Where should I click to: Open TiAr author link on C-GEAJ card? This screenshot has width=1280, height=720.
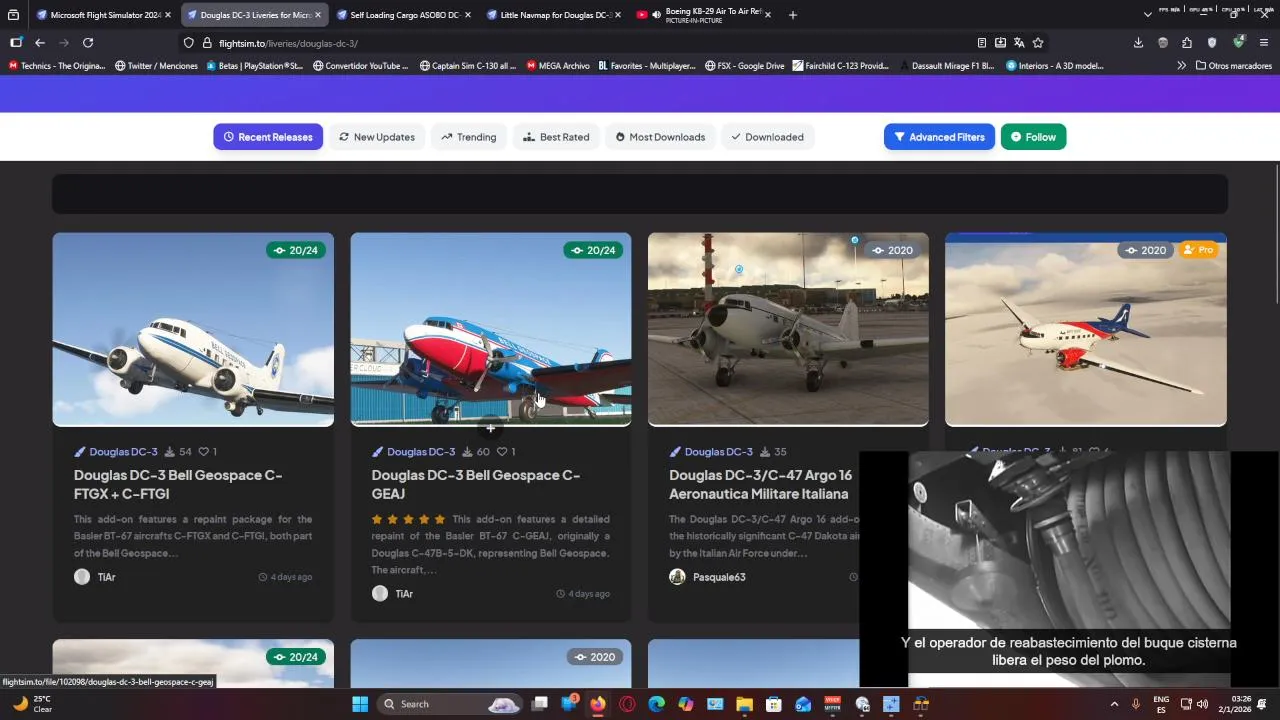(404, 594)
